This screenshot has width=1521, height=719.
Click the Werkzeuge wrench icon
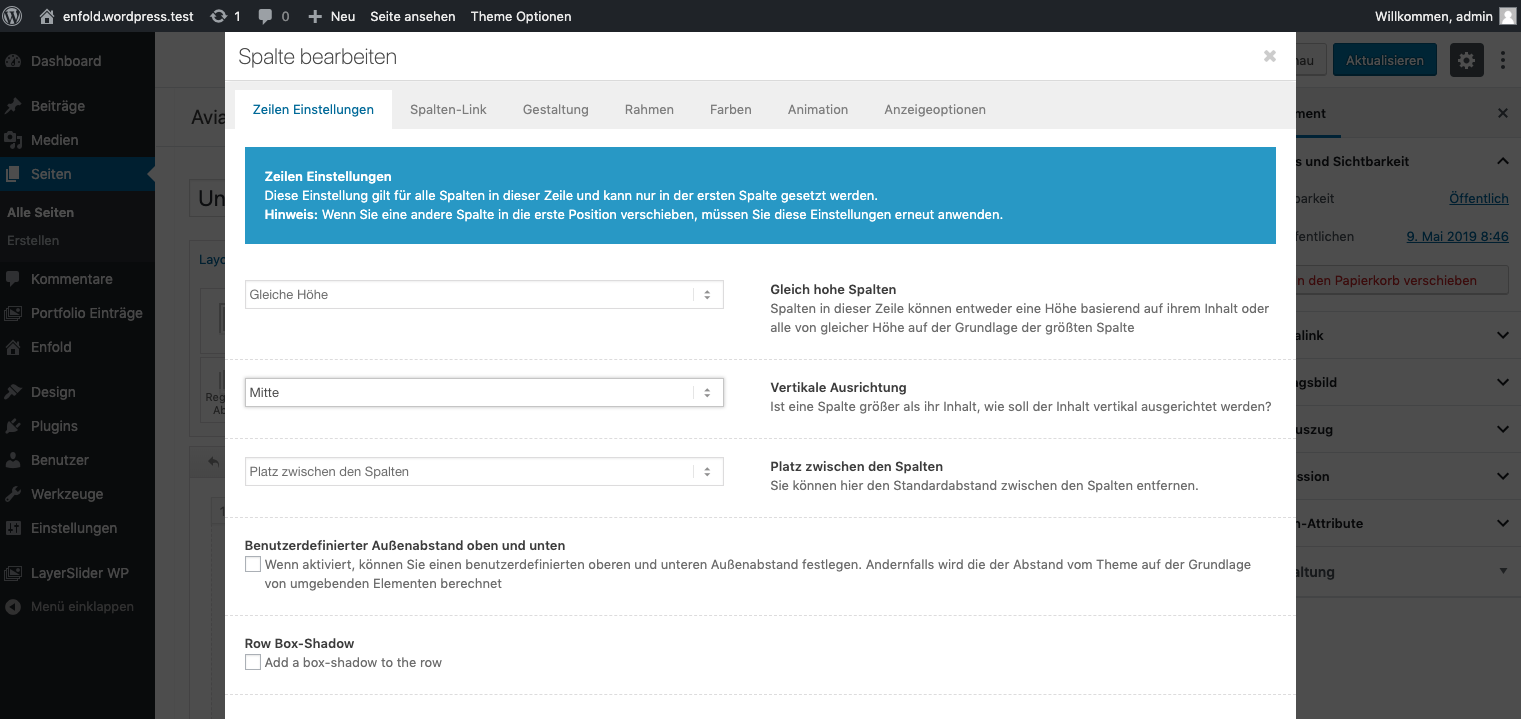[x=13, y=494]
